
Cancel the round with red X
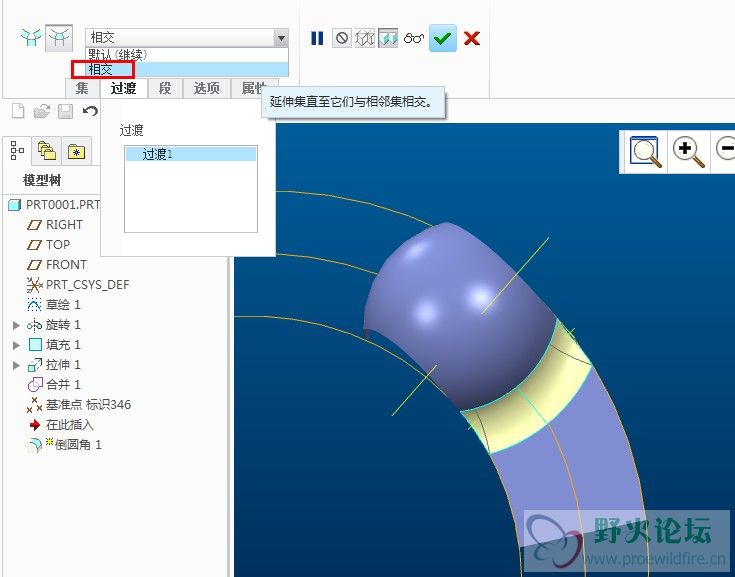coord(472,38)
